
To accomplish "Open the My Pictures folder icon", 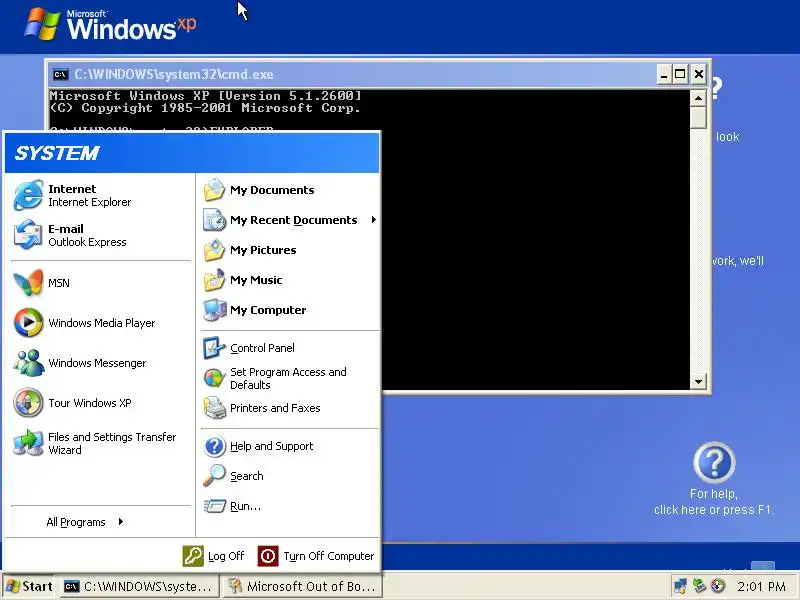I will click(214, 250).
